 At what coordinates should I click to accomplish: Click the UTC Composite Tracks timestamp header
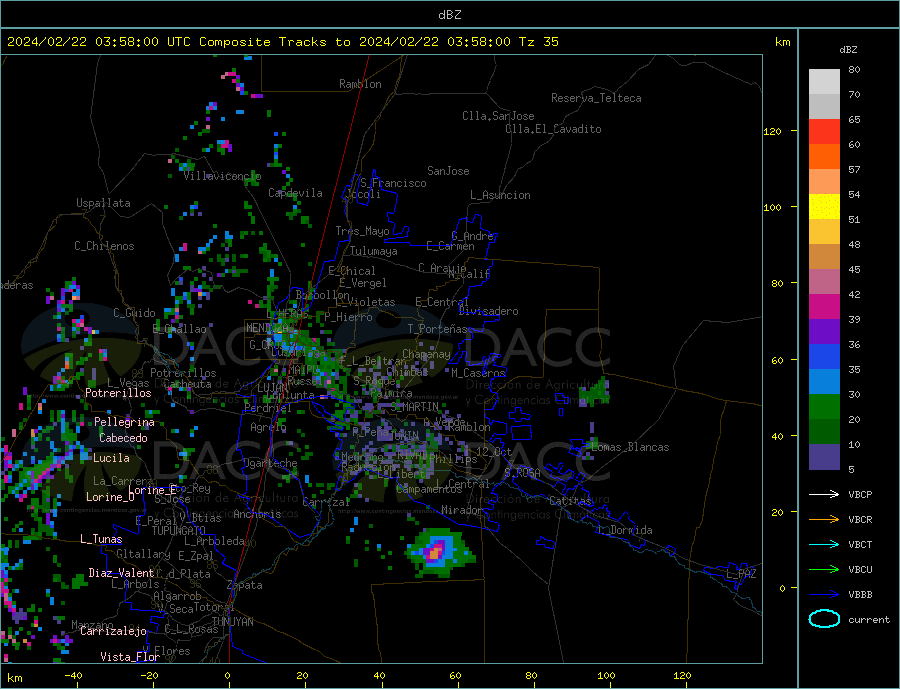point(282,42)
